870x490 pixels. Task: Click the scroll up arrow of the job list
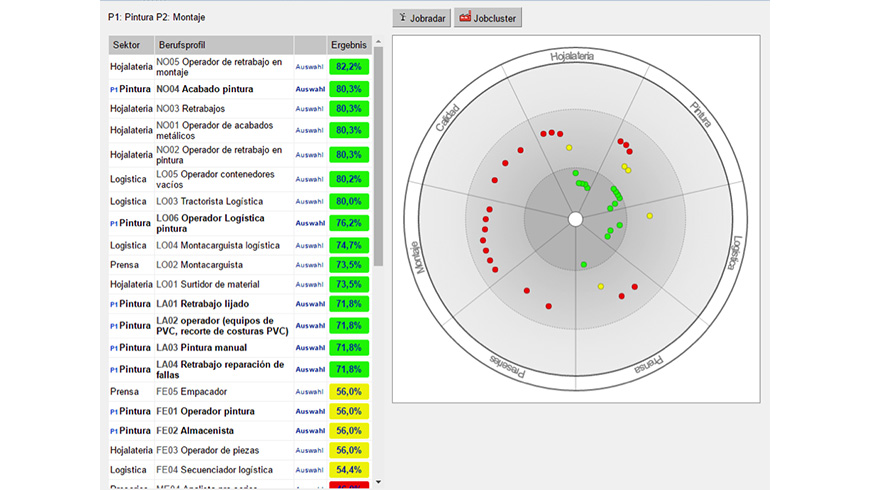tap(378, 41)
